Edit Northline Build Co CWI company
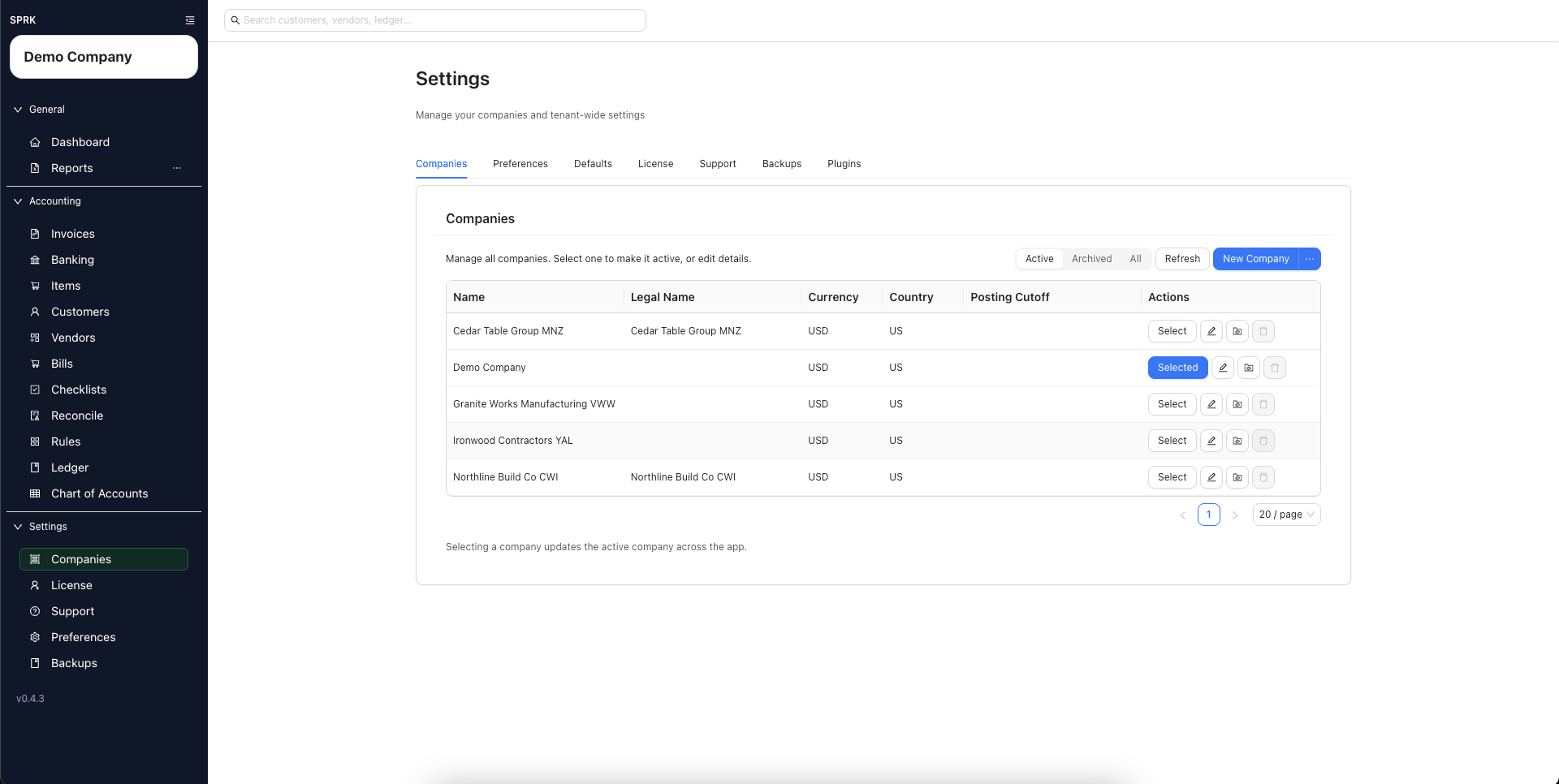 coord(1211,477)
